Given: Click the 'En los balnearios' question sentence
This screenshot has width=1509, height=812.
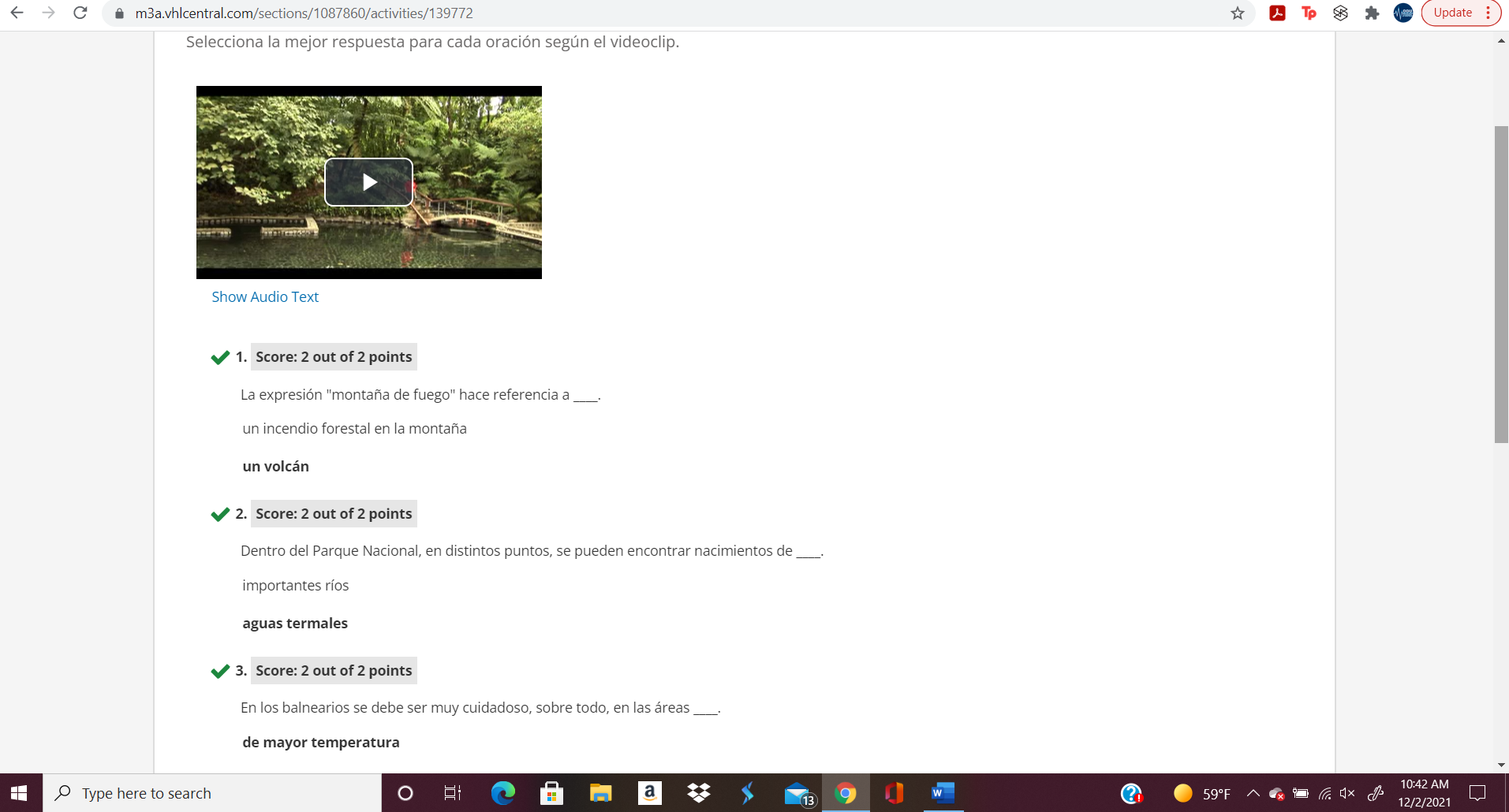Looking at the screenshot, I should point(480,708).
